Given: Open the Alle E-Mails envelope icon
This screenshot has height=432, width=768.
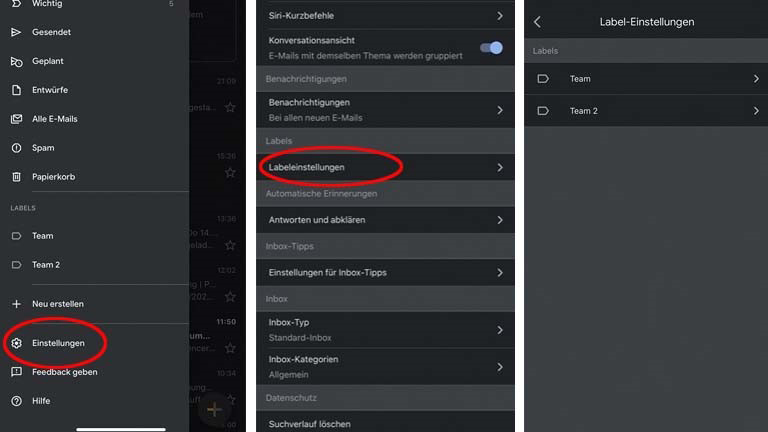Looking at the screenshot, I should click(16, 119).
